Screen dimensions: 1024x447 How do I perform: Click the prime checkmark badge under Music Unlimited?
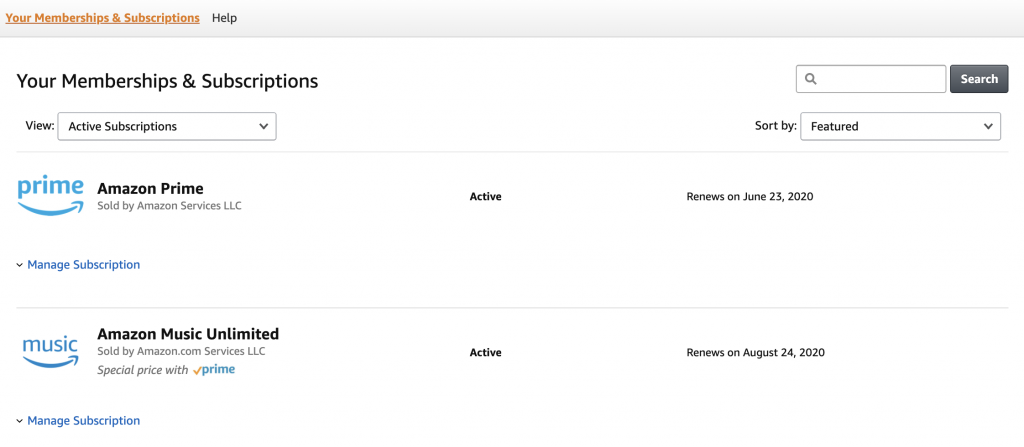click(x=214, y=370)
